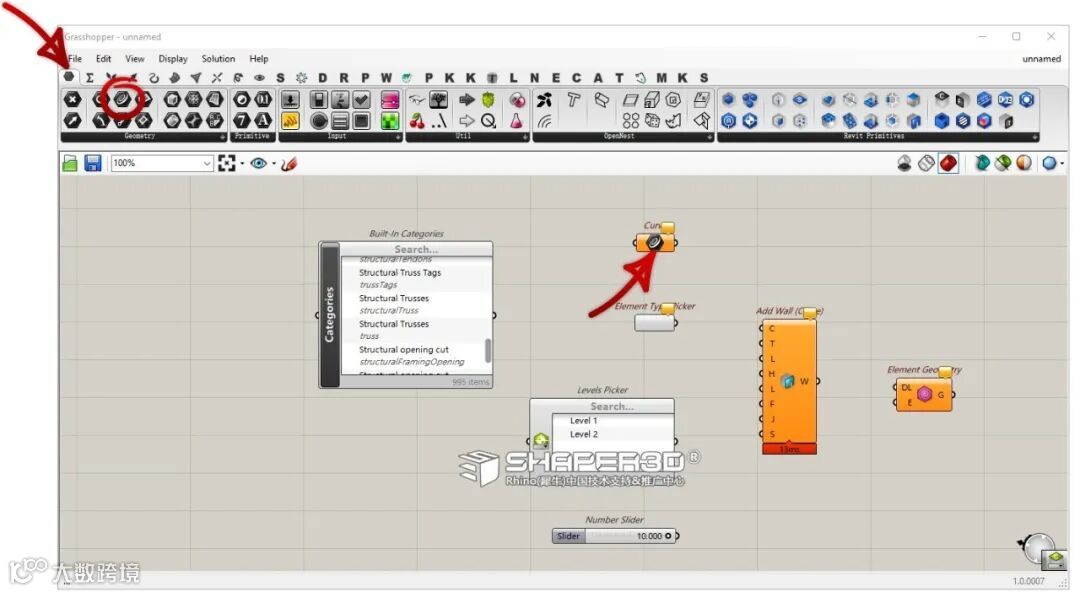The width and height of the screenshot is (1080, 592).
Task: Activate the red sketch pen tool
Action: 289,163
